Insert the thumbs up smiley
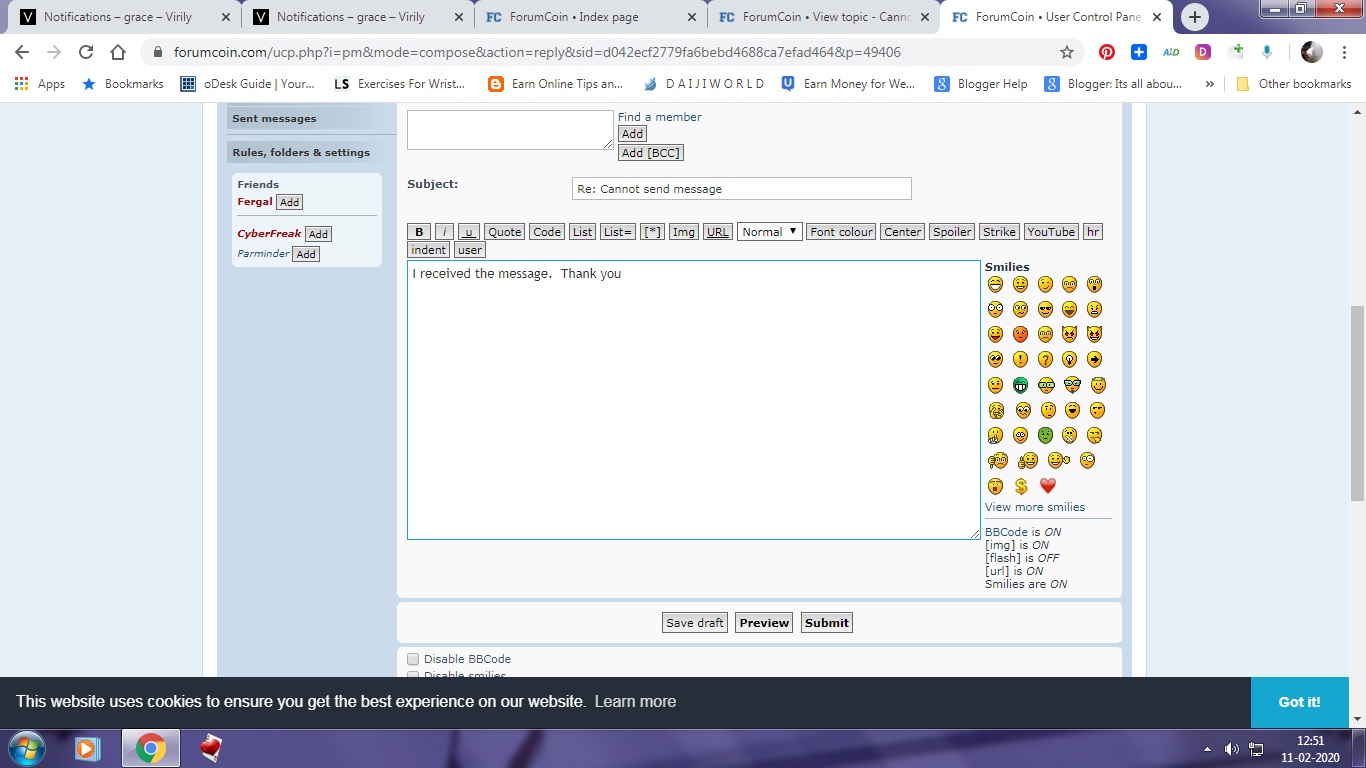 coord(1028,460)
